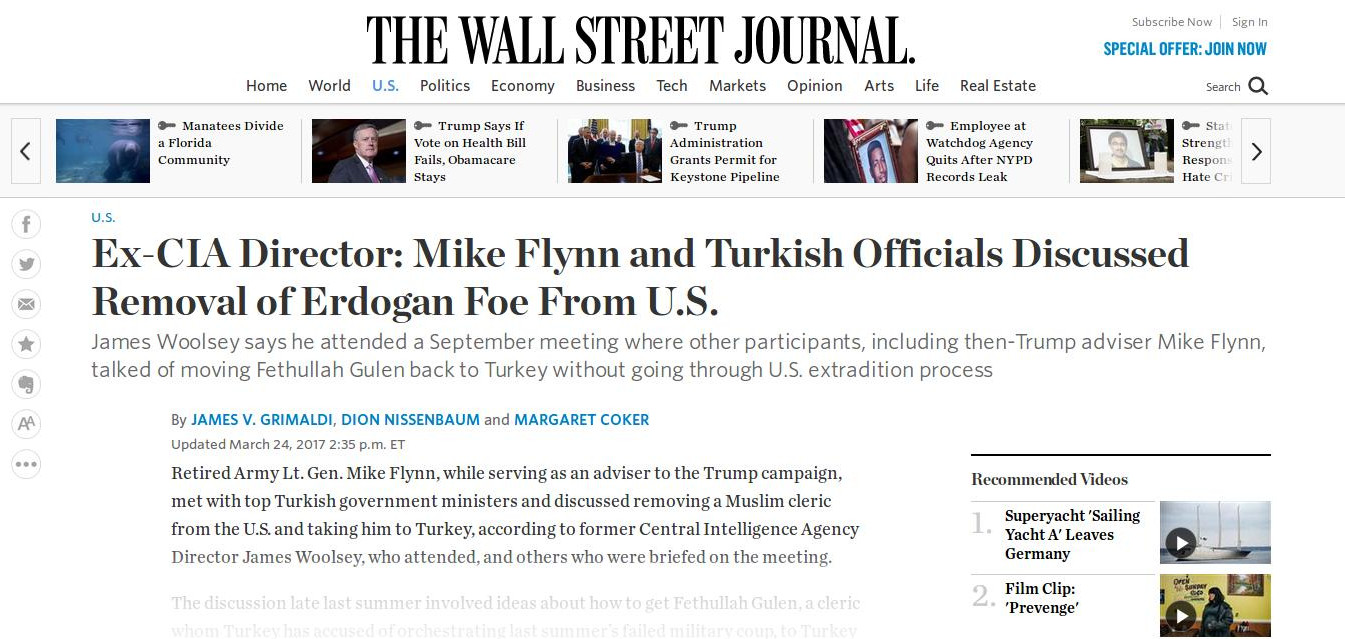Image resolution: width=1345 pixels, height=639 pixels.
Task: Play the Film Clip 'Prevenge' video
Action: [x=1181, y=615]
